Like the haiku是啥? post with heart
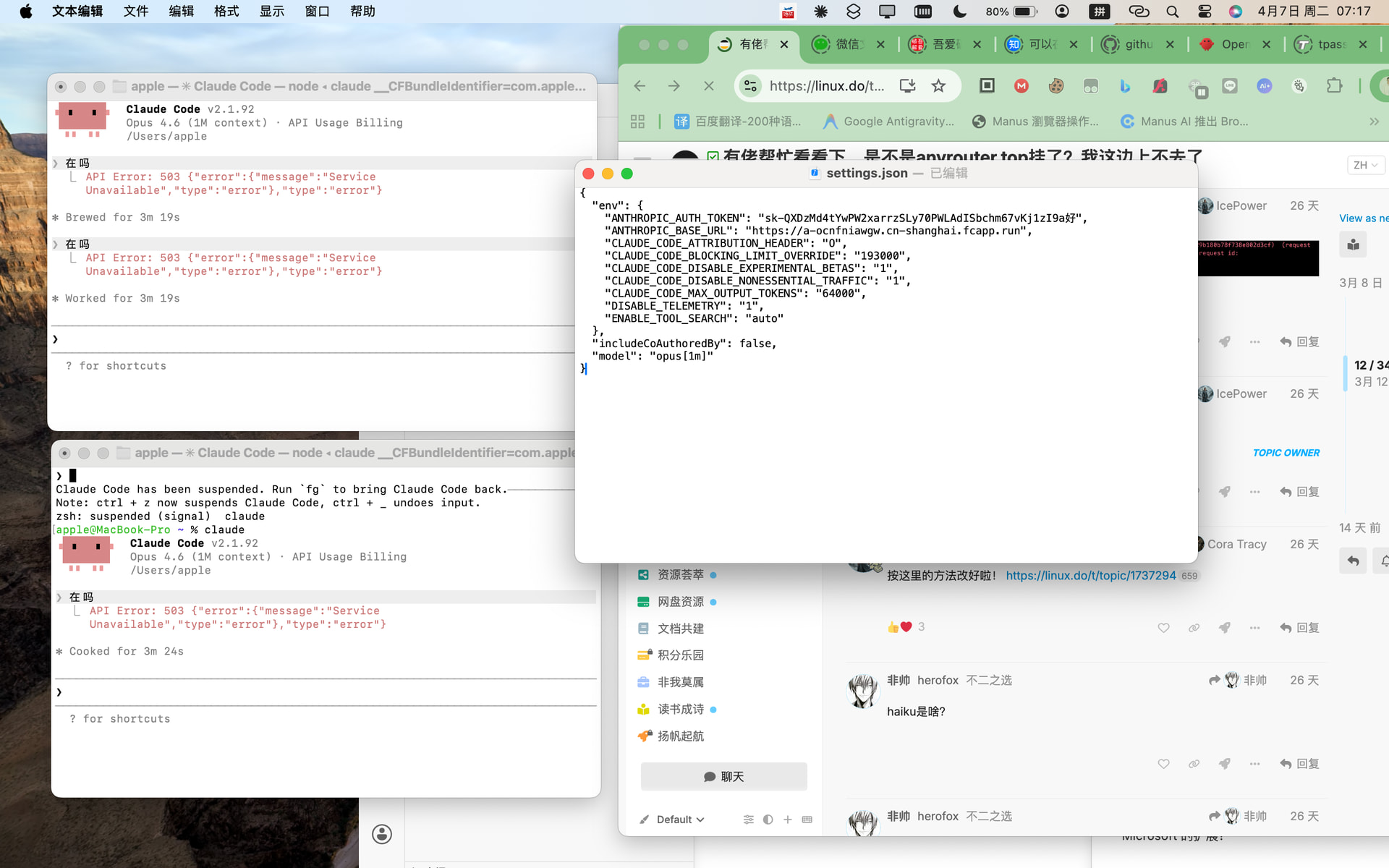This screenshot has height=868, width=1389. tap(1163, 764)
